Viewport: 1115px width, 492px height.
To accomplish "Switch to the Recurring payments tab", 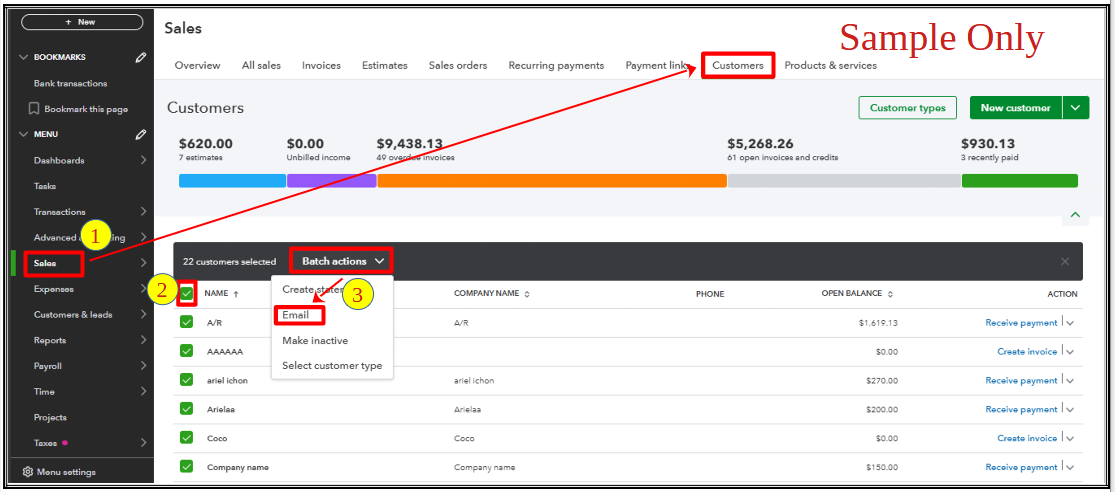I will tap(556, 65).
